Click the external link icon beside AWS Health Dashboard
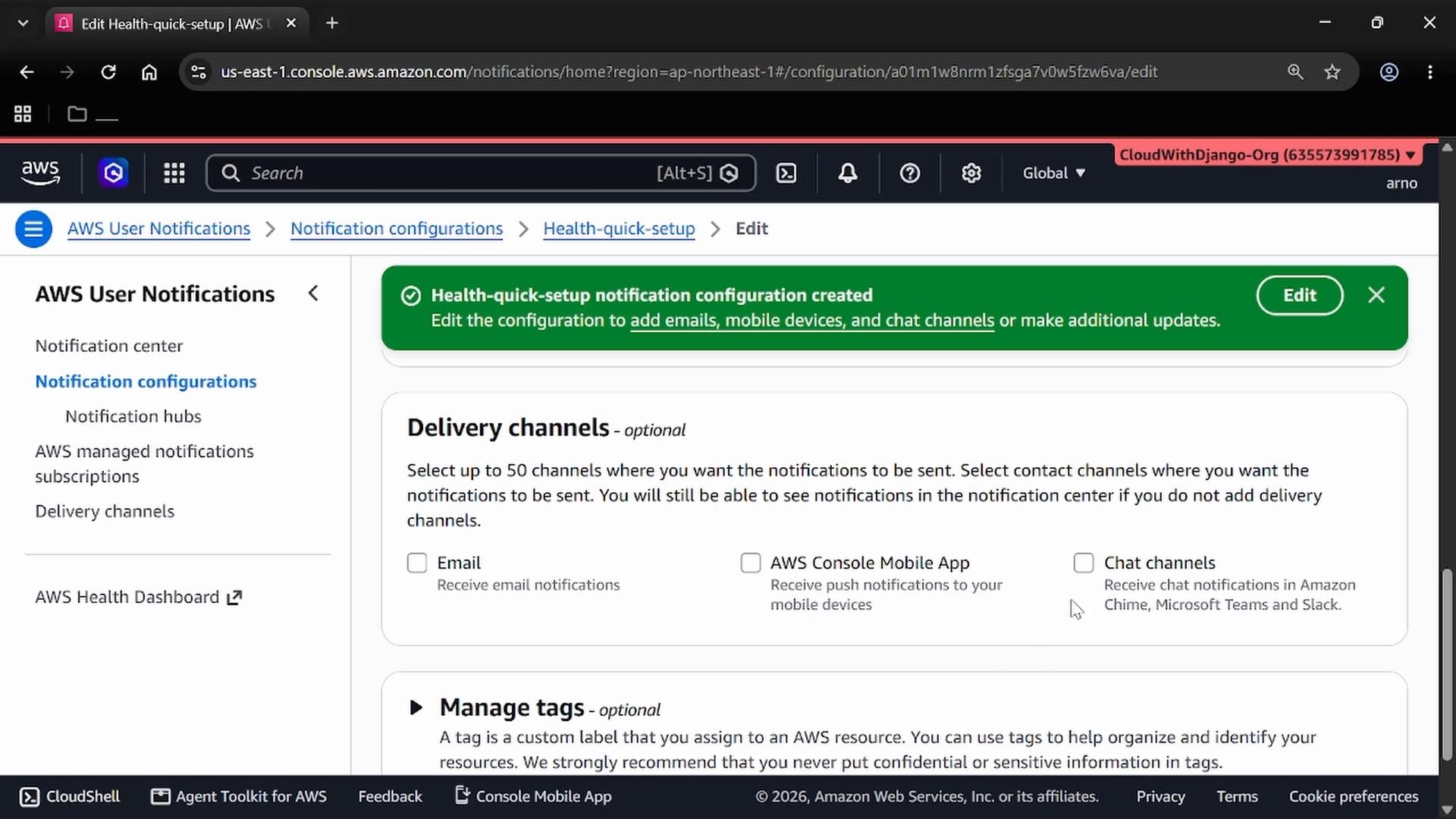The image size is (1456, 819). tap(234, 598)
